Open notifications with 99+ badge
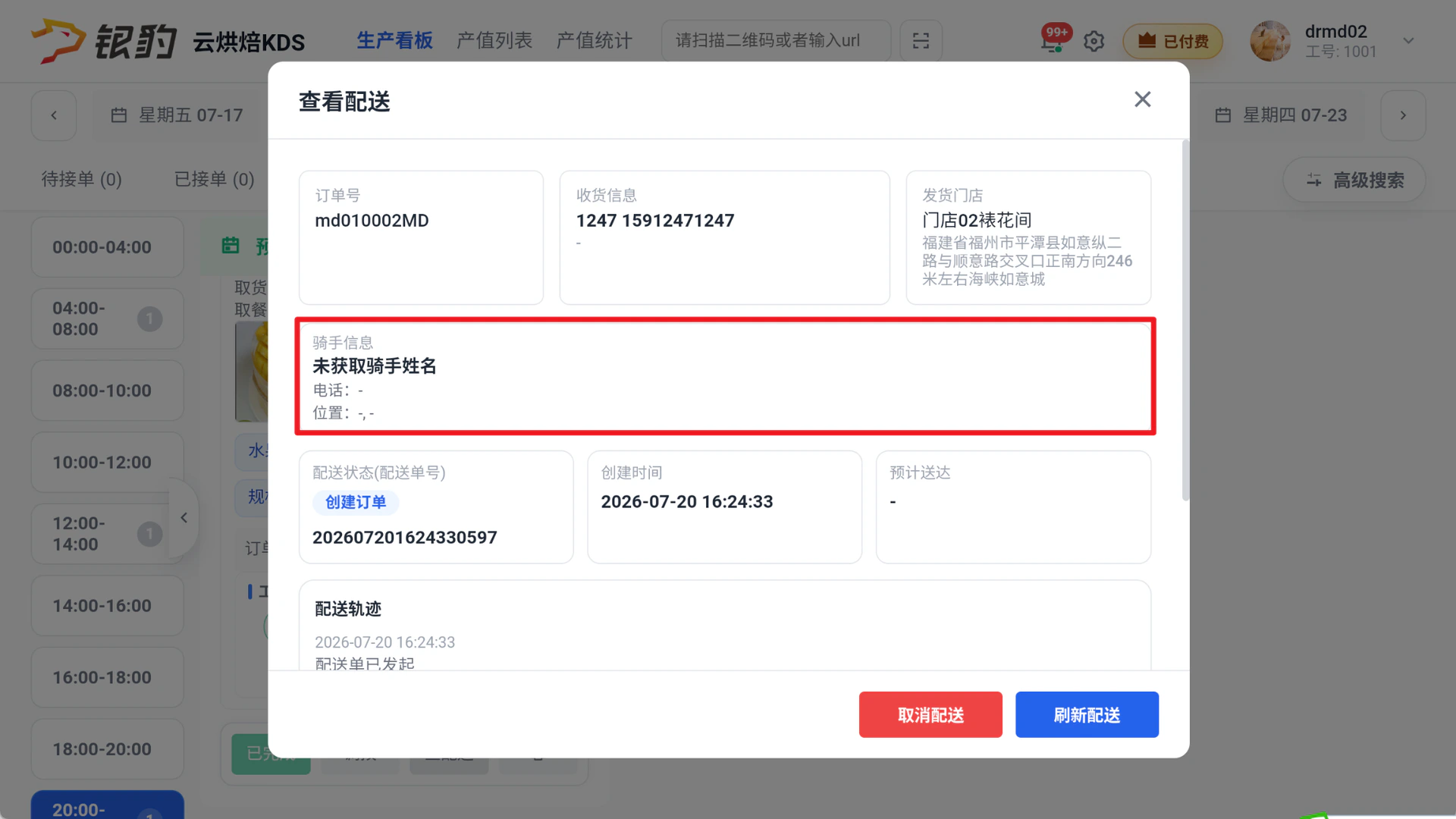This screenshot has height=819, width=1456. pyautogui.click(x=1053, y=40)
